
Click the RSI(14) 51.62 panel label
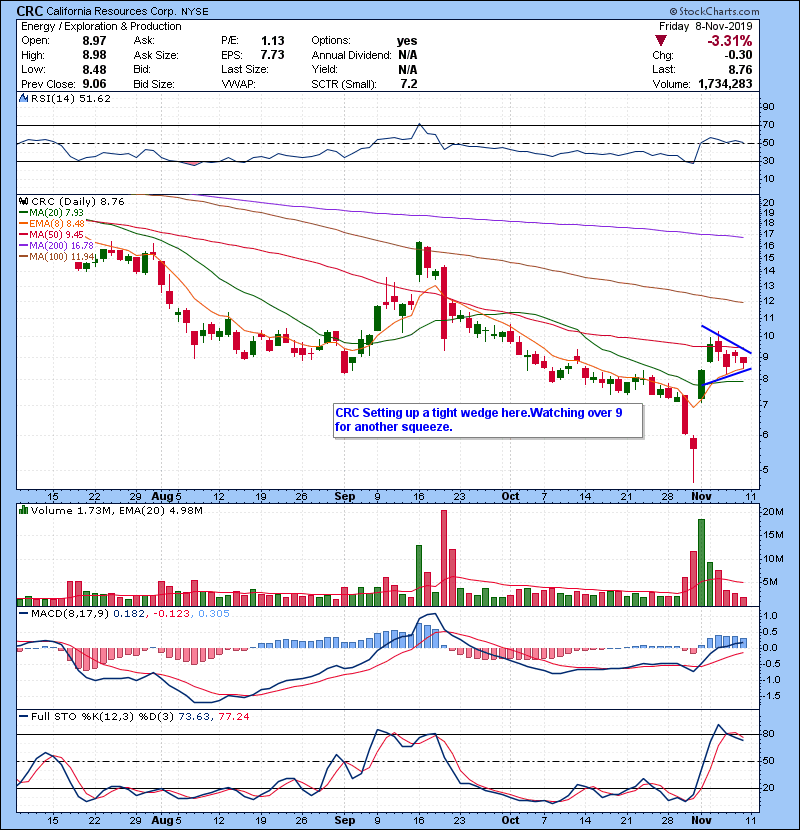pyautogui.click(x=70, y=98)
